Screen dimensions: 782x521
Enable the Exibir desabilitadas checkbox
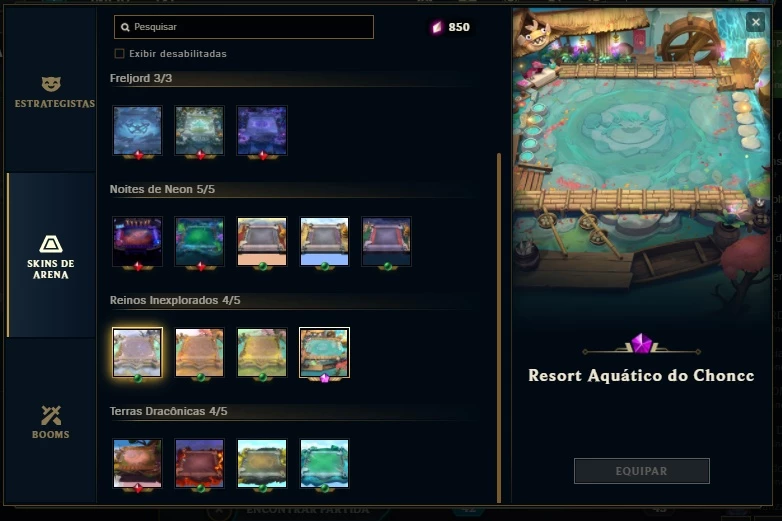pos(119,53)
